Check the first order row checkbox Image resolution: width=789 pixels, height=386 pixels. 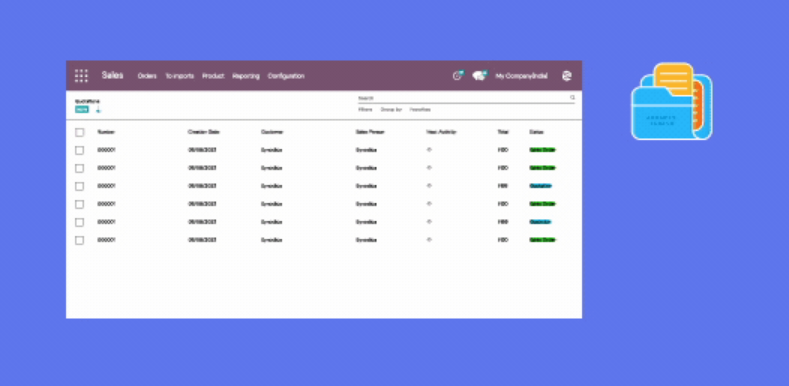80,150
